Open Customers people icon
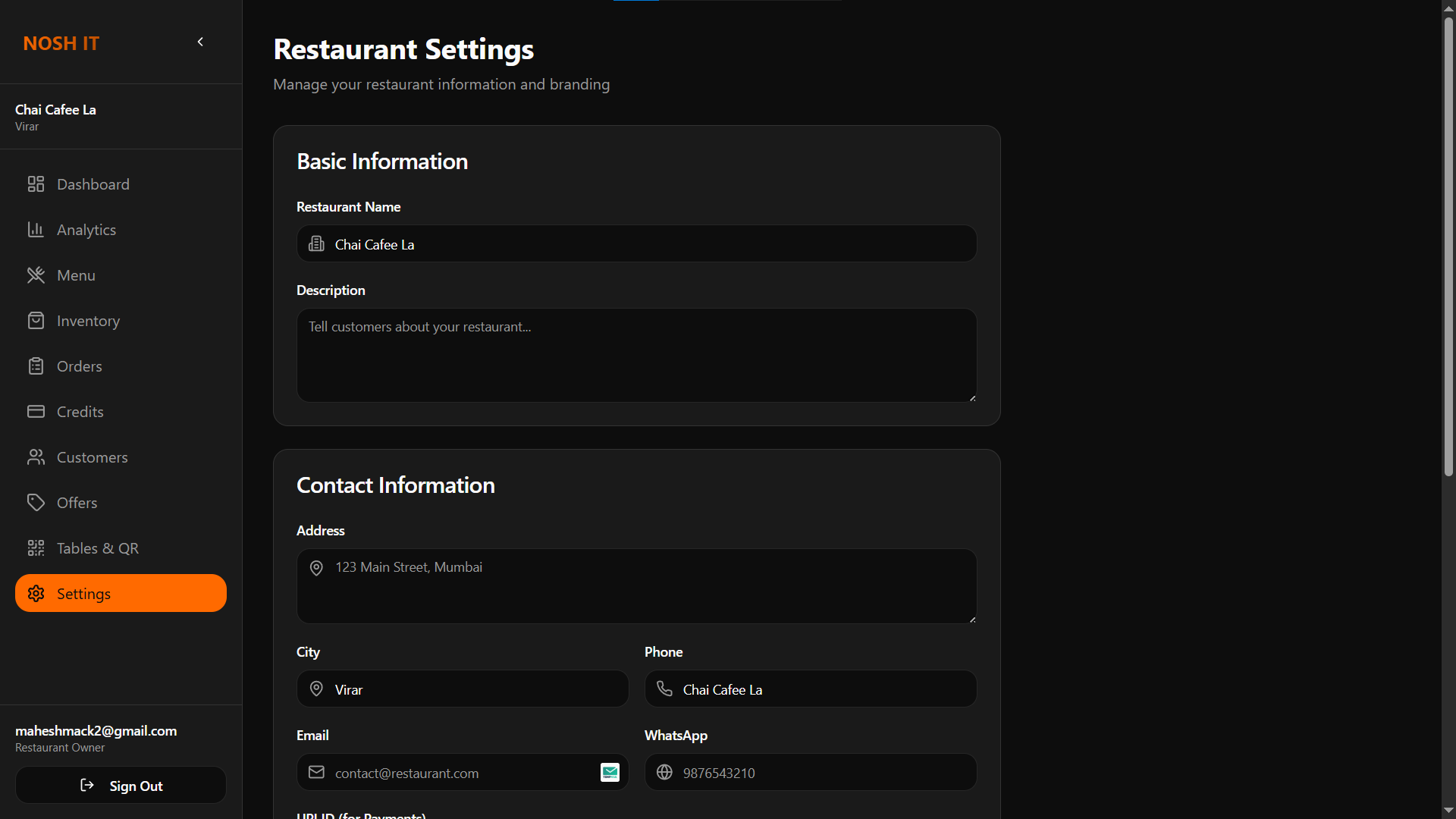The height and width of the screenshot is (819, 1456). [36, 457]
